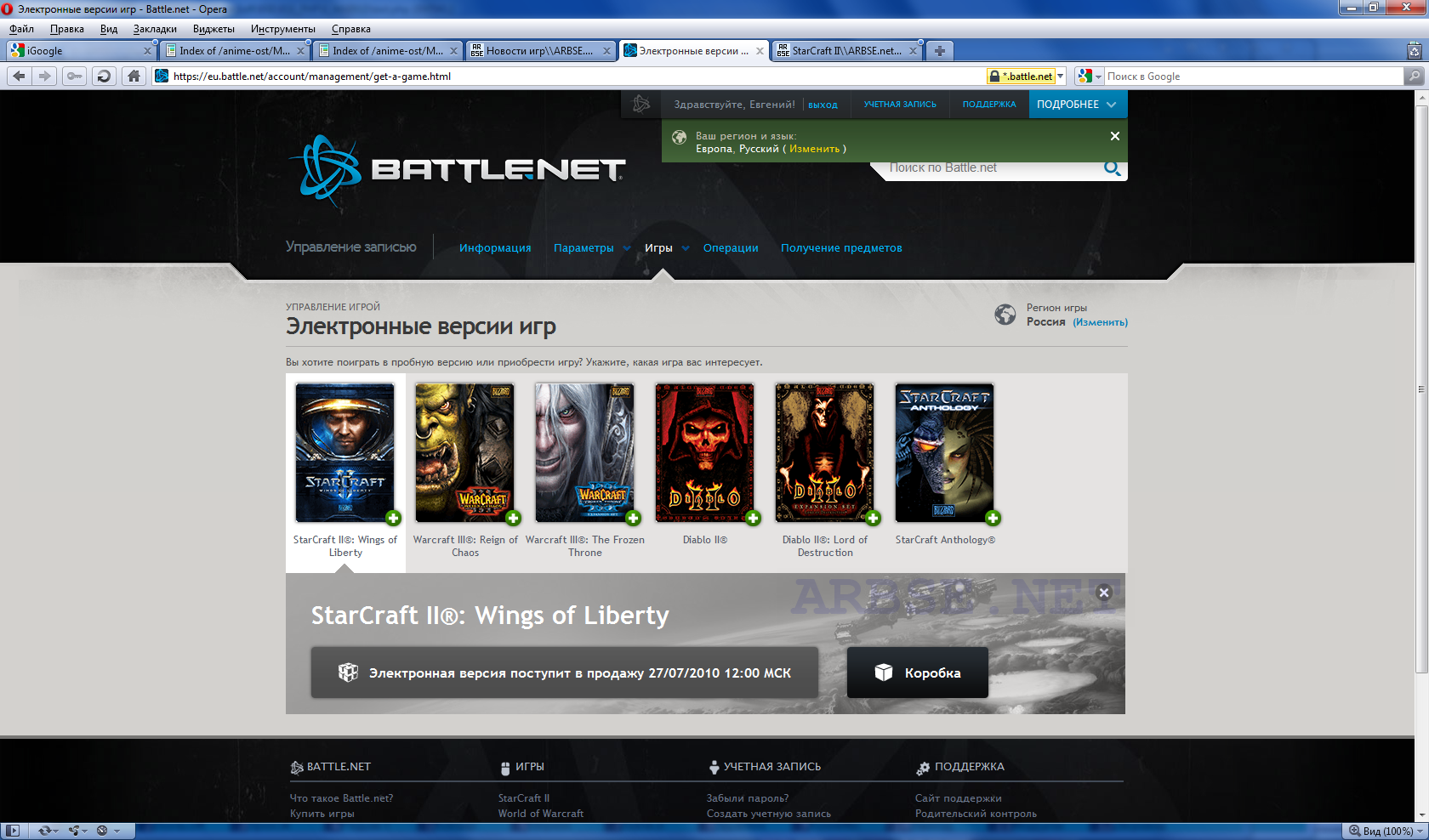Switch to the StarCraft II\\ARBSE.net tab
This screenshot has height=840, width=1429.
[x=846, y=51]
